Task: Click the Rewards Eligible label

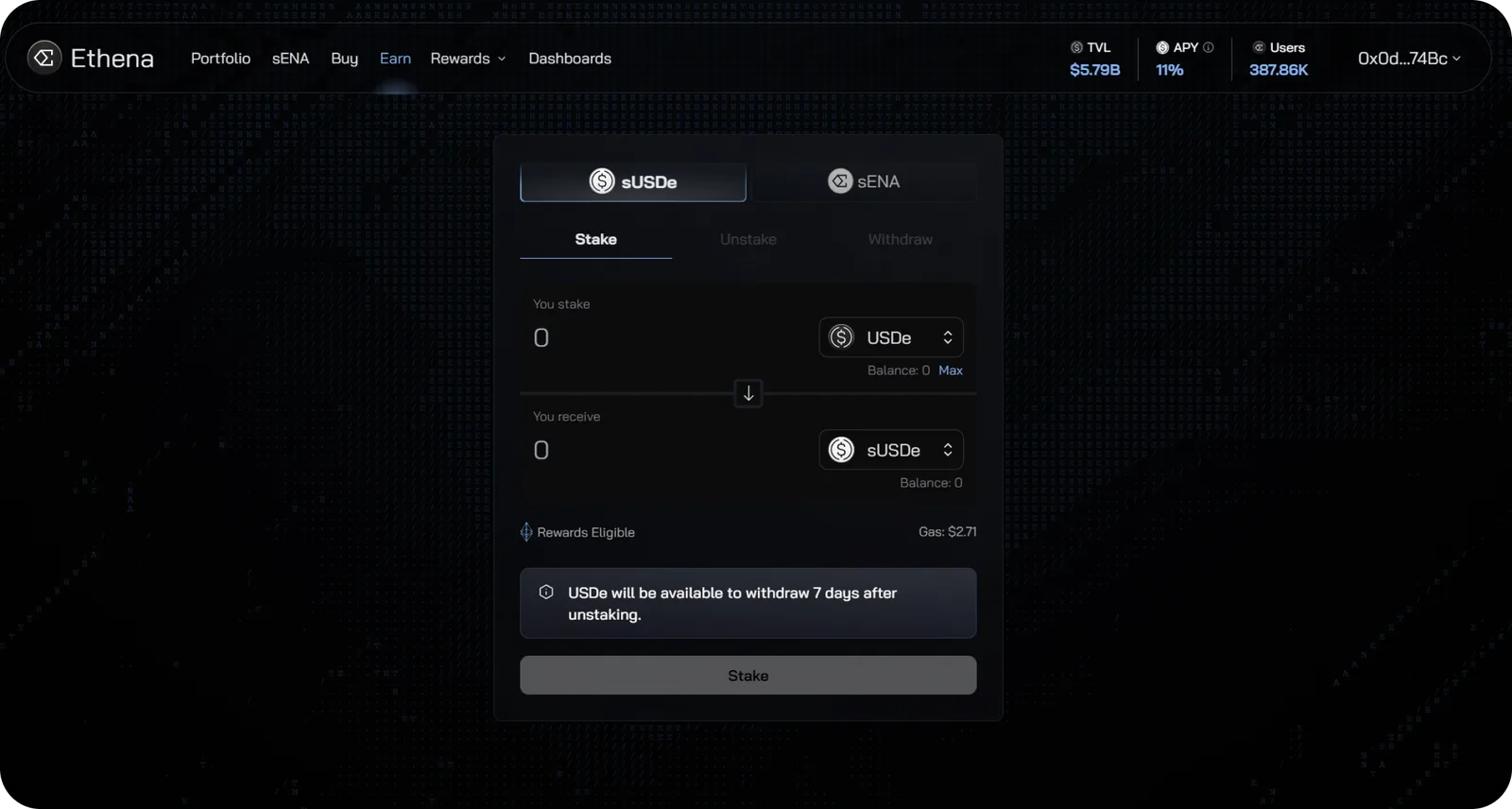Action: pyautogui.click(x=586, y=533)
